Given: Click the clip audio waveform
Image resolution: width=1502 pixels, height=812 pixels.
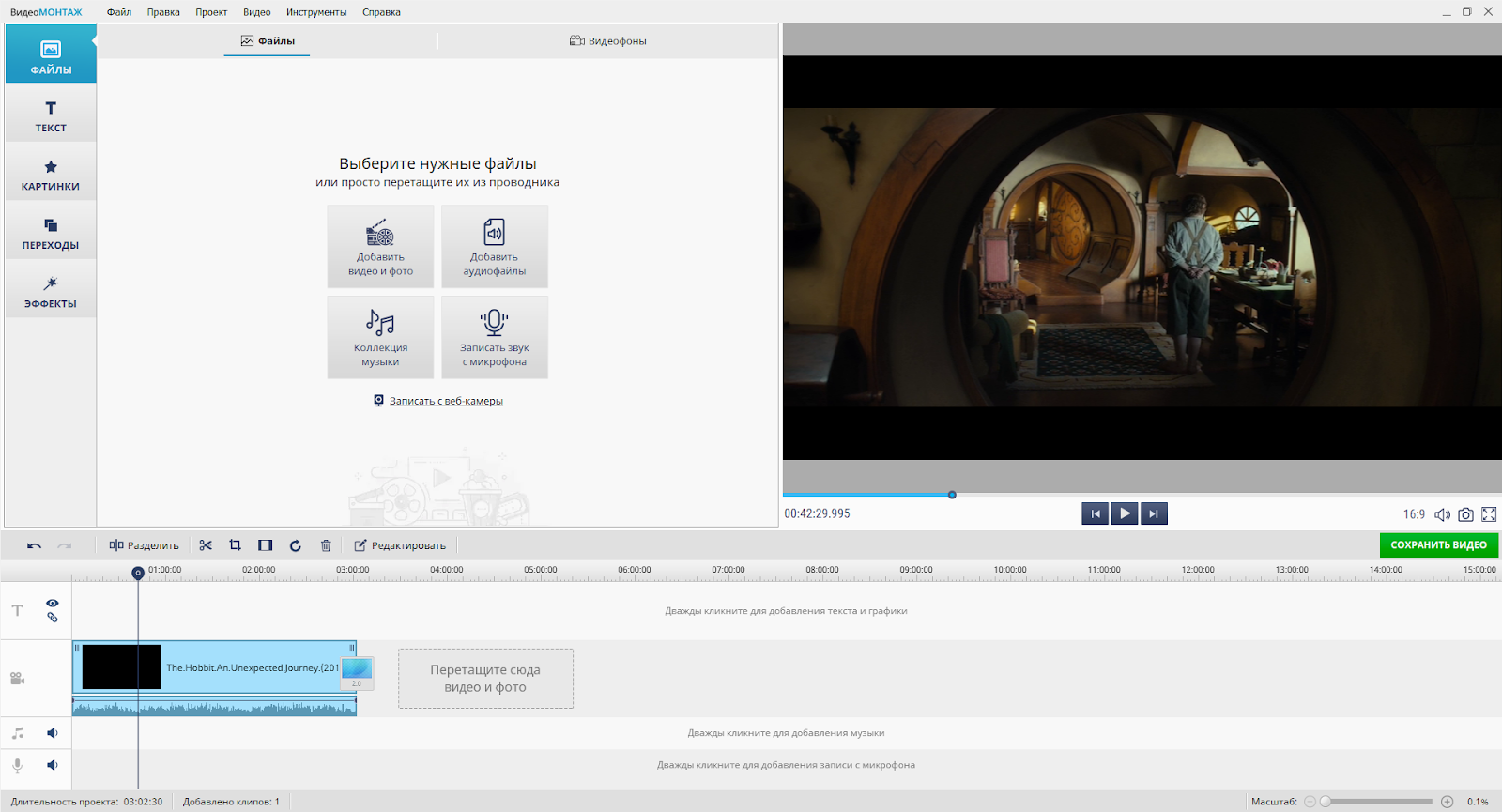Looking at the screenshot, I should (x=215, y=707).
